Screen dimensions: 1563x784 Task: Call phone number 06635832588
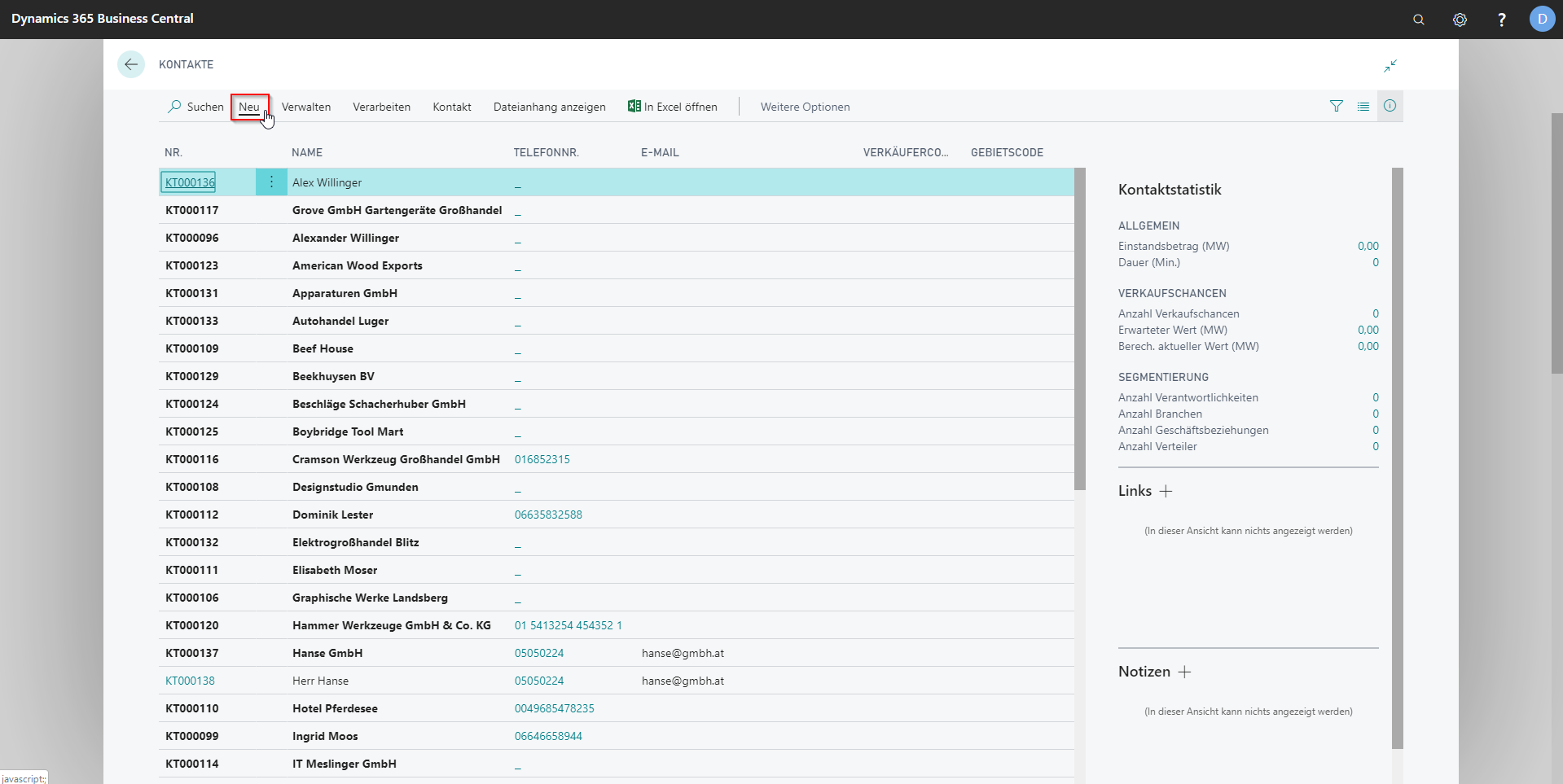coord(548,515)
